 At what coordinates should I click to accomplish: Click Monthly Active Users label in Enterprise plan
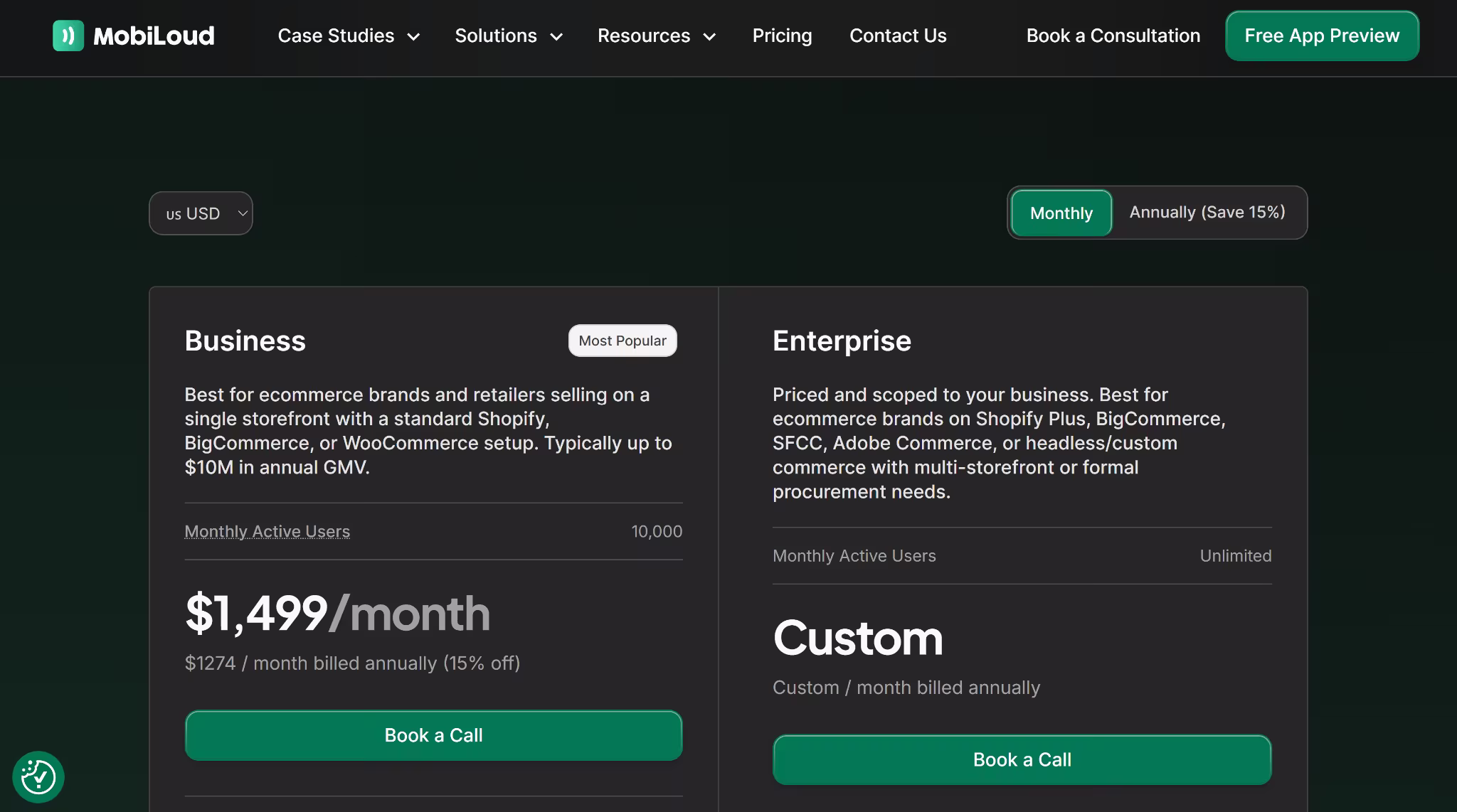click(854, 555)
